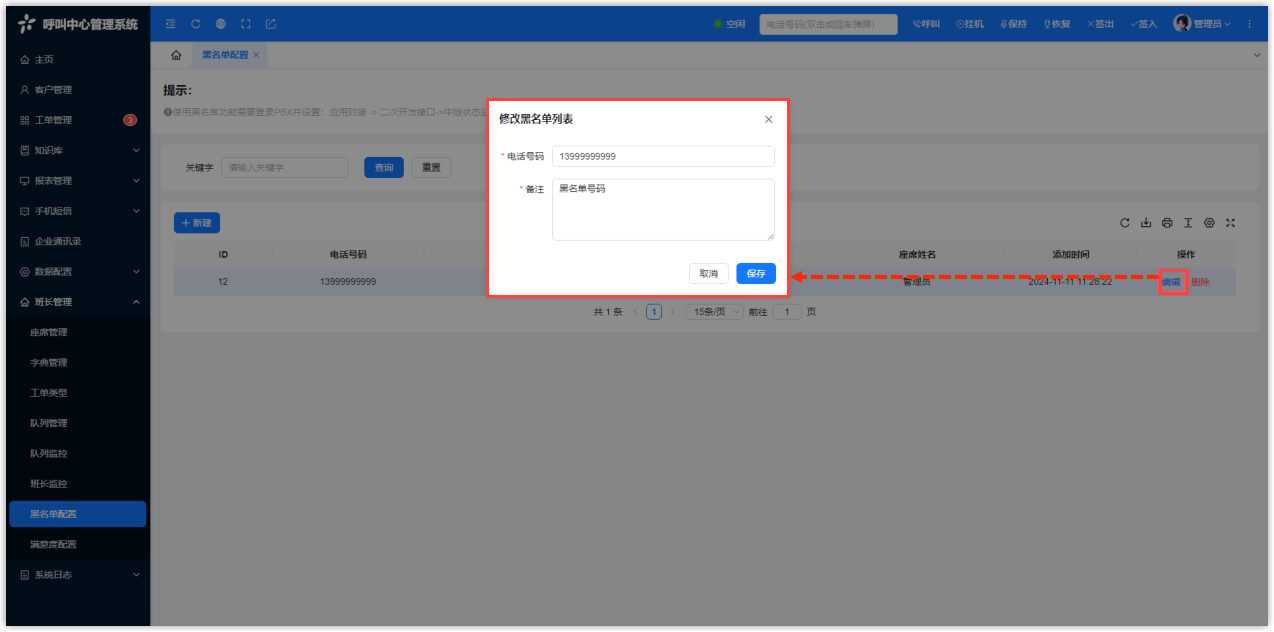Screen dimensions: 1274x632
Task: Select 座席管理 in the sidebar
Action: 49,332
